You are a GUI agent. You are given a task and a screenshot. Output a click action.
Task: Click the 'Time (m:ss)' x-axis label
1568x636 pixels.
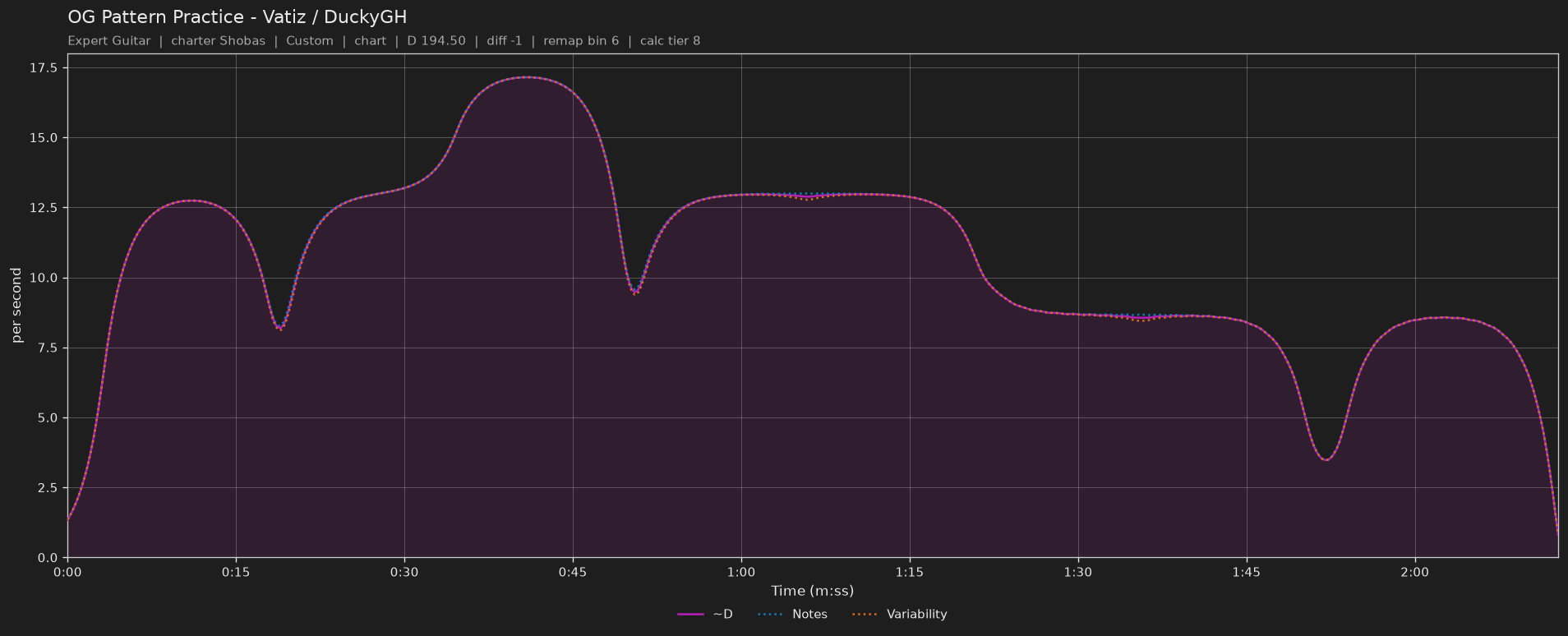[x=812, y=591]
